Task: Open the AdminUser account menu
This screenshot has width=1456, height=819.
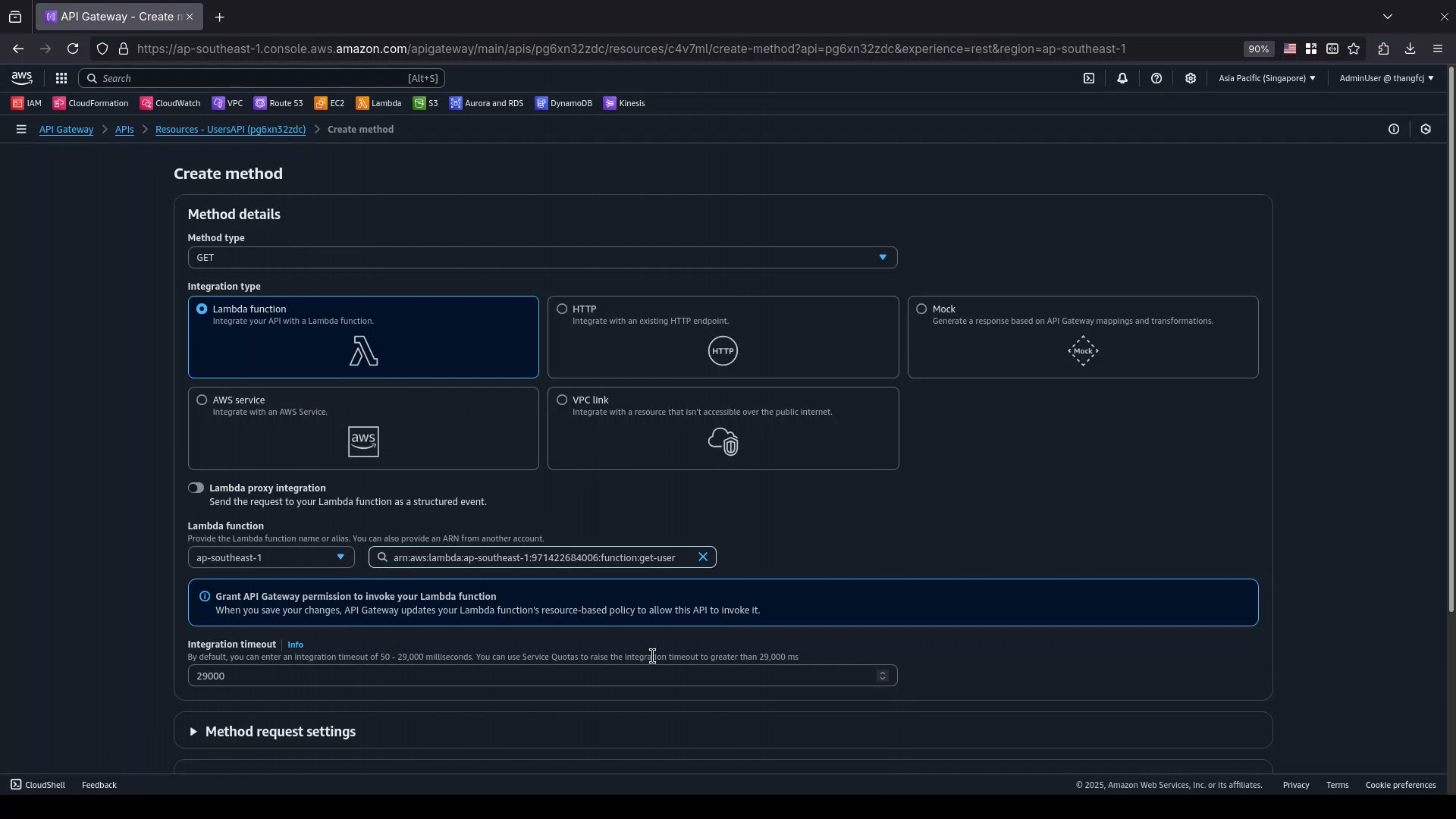Action: 1386,78
